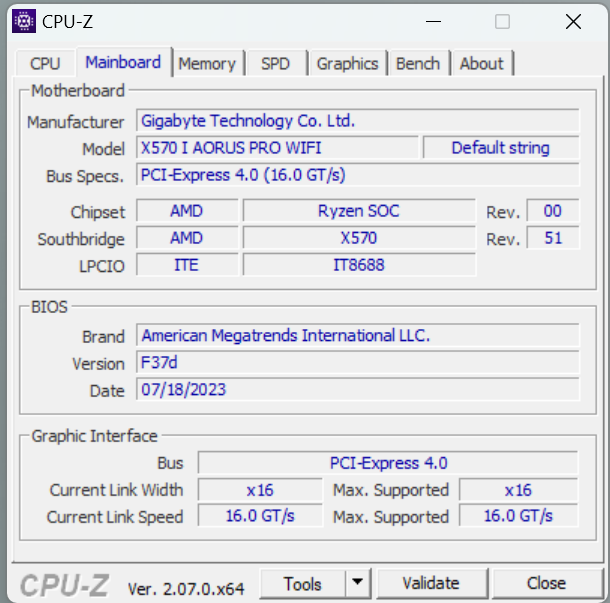The width and height of the screenshot is (610, 603).
Task: Switch to the CPU tab
Action: coord(45,63)
